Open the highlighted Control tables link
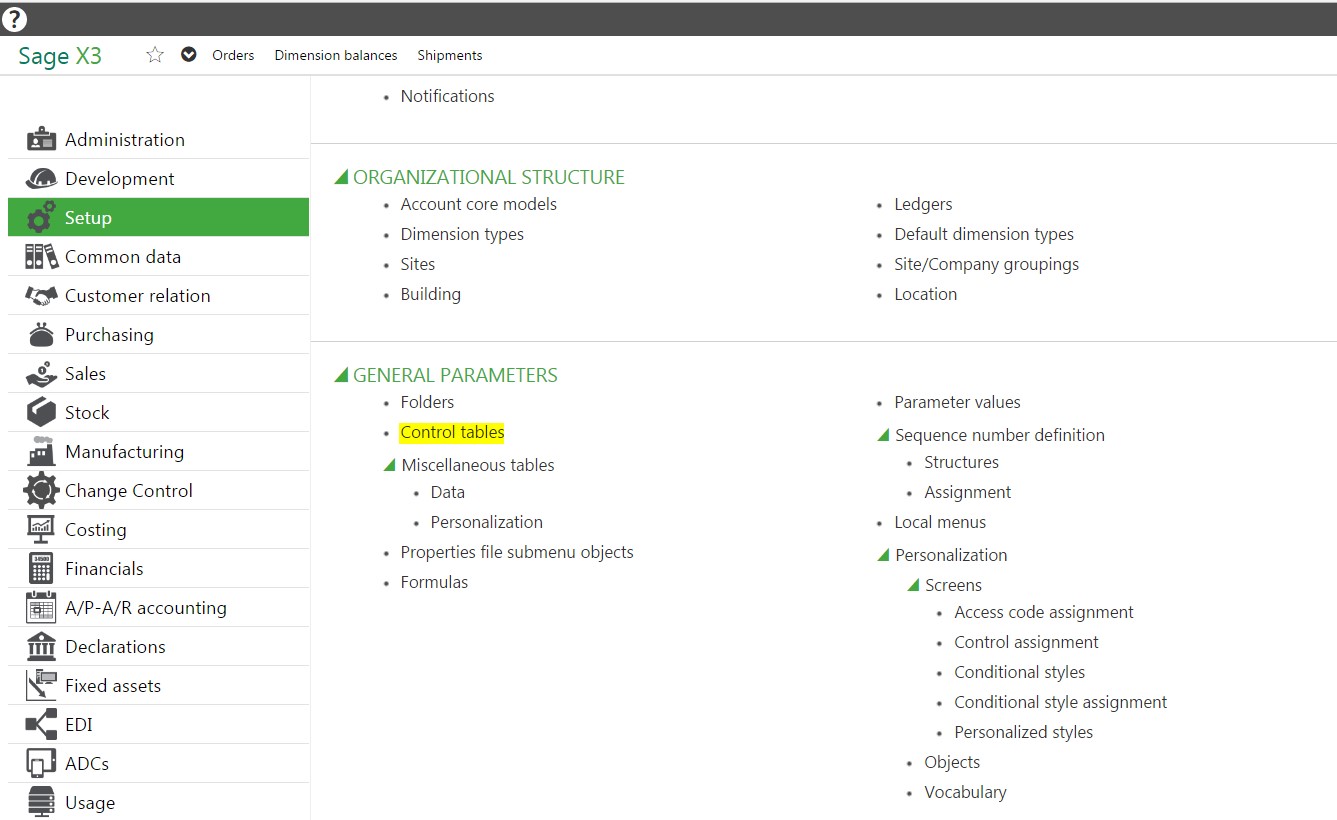Image resolution: width=1337 pixels, height=820 pixels. point(452,432)
